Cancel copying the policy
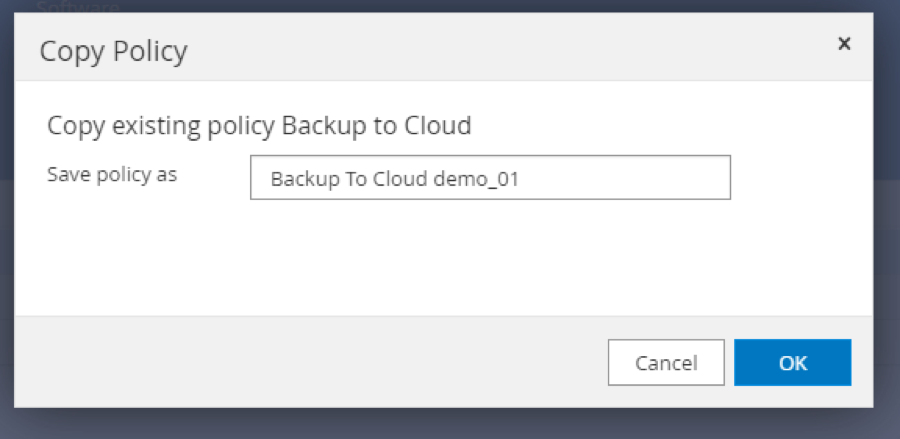Viewport: 900px width, 439px height. click(x=666, y=362)
